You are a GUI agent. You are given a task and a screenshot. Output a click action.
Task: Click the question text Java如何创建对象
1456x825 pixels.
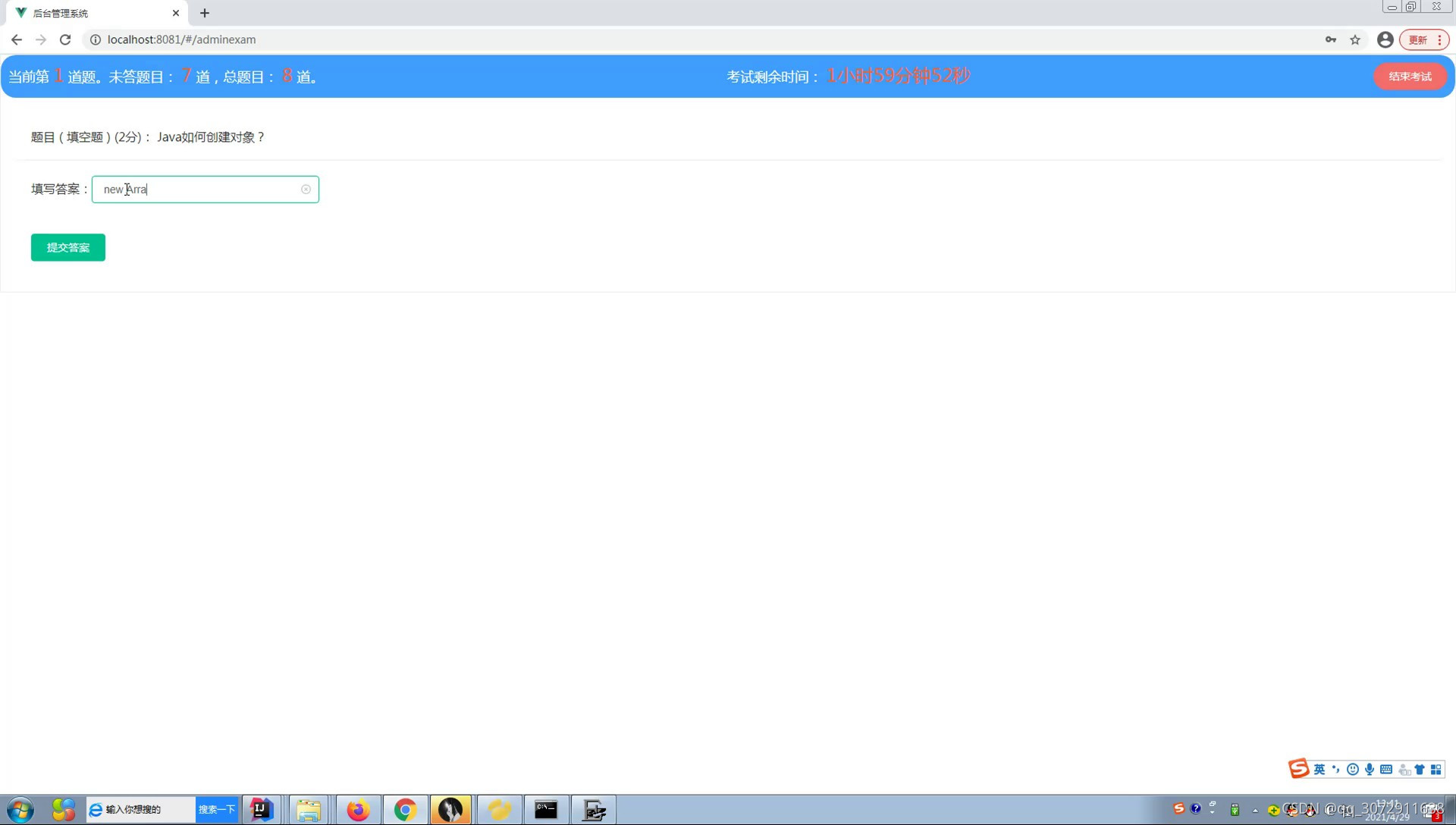click(x=211, y=137)
